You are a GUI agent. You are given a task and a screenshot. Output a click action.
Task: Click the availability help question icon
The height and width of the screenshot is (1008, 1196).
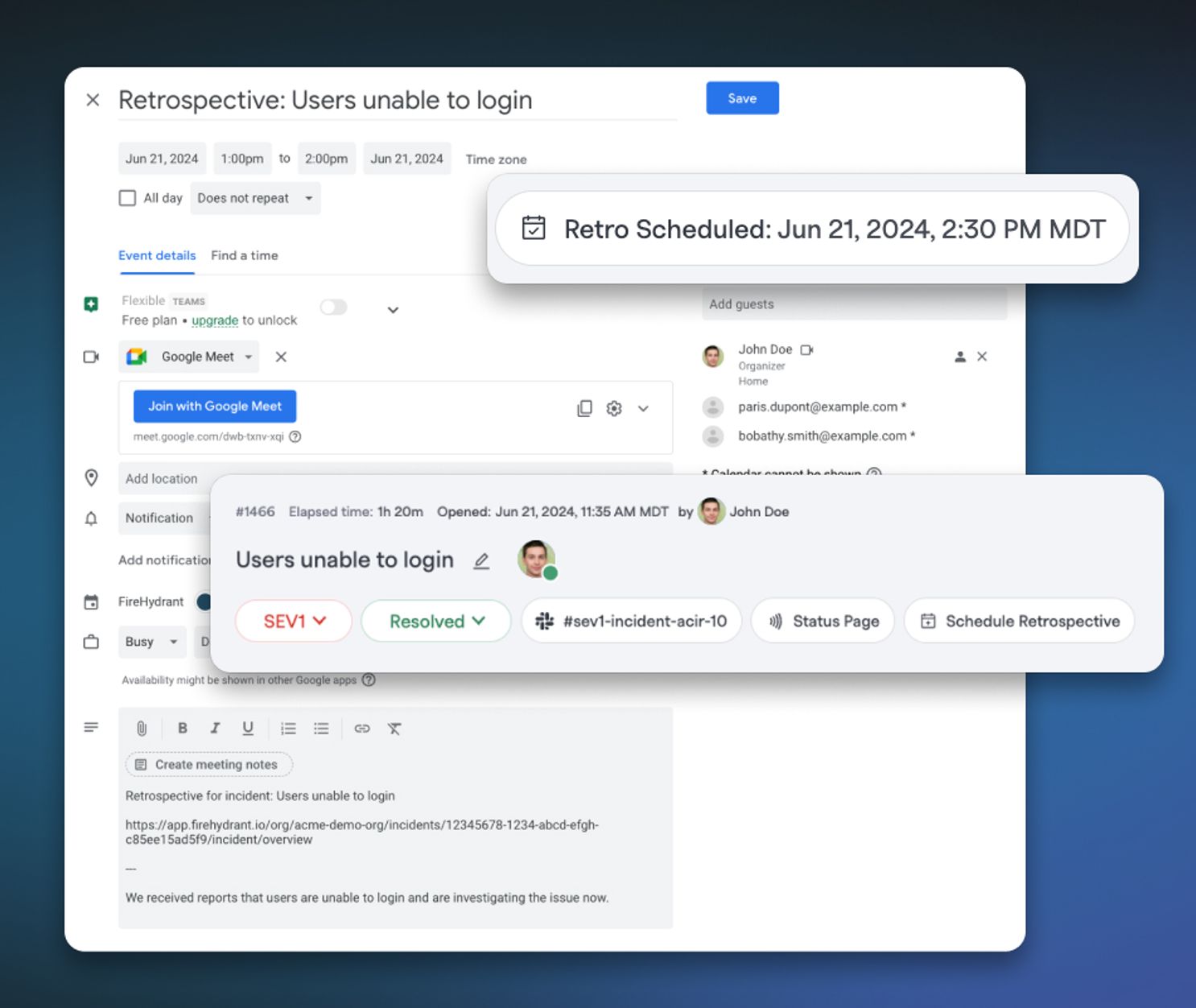(369, 680)
